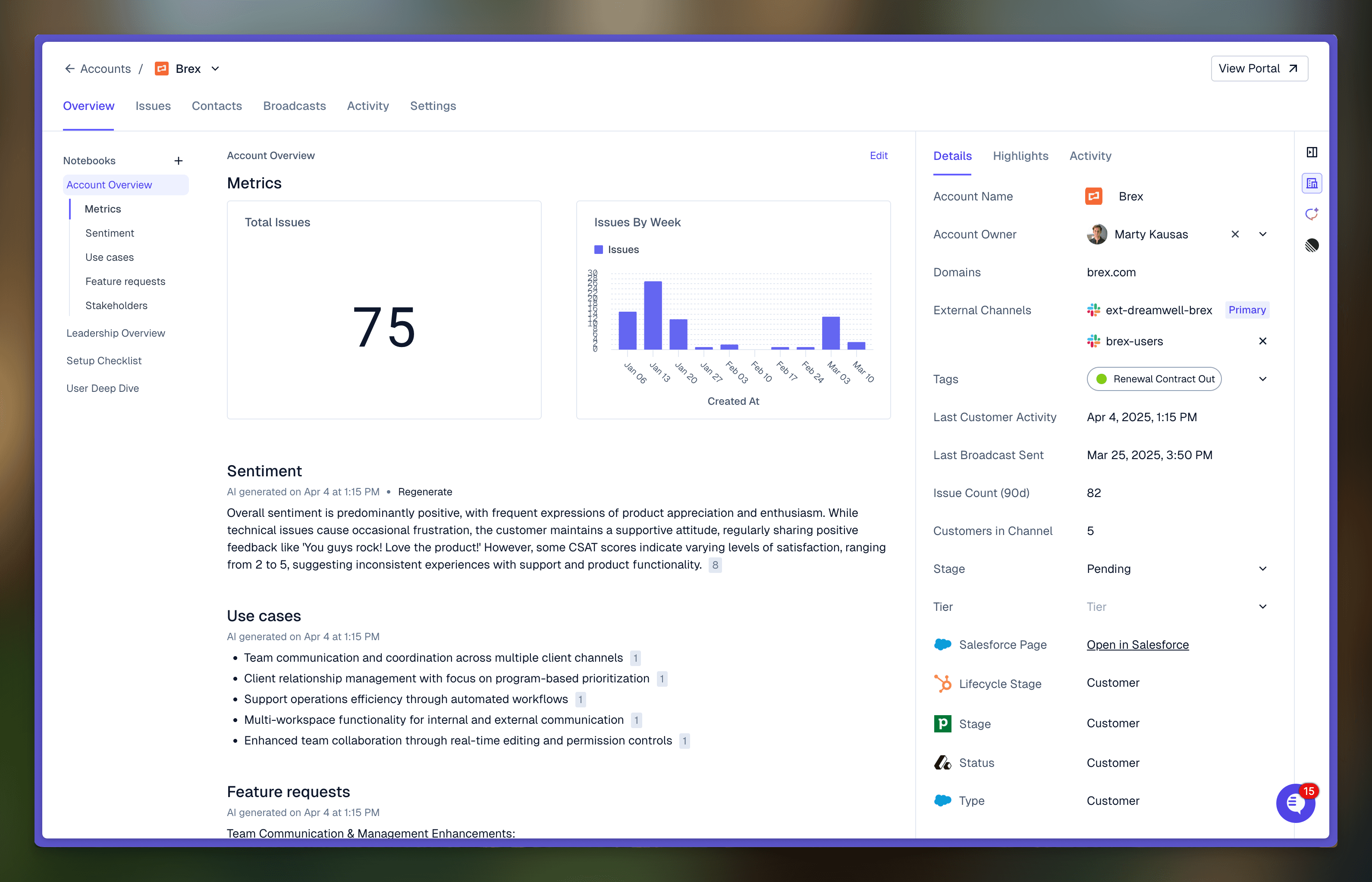The image size is (1372, 882).
Task: Click the Mar 03 bar in chart
Action: (831, 333)
